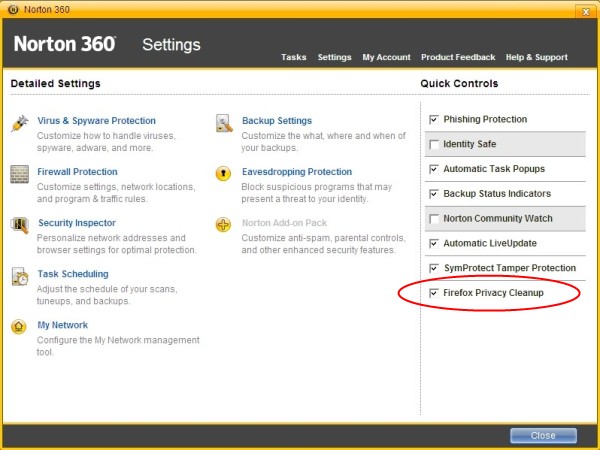600x450 pixels.
Task: Toggle Firefox Privacy Cleanup checkbox
Action: [434, 293]
